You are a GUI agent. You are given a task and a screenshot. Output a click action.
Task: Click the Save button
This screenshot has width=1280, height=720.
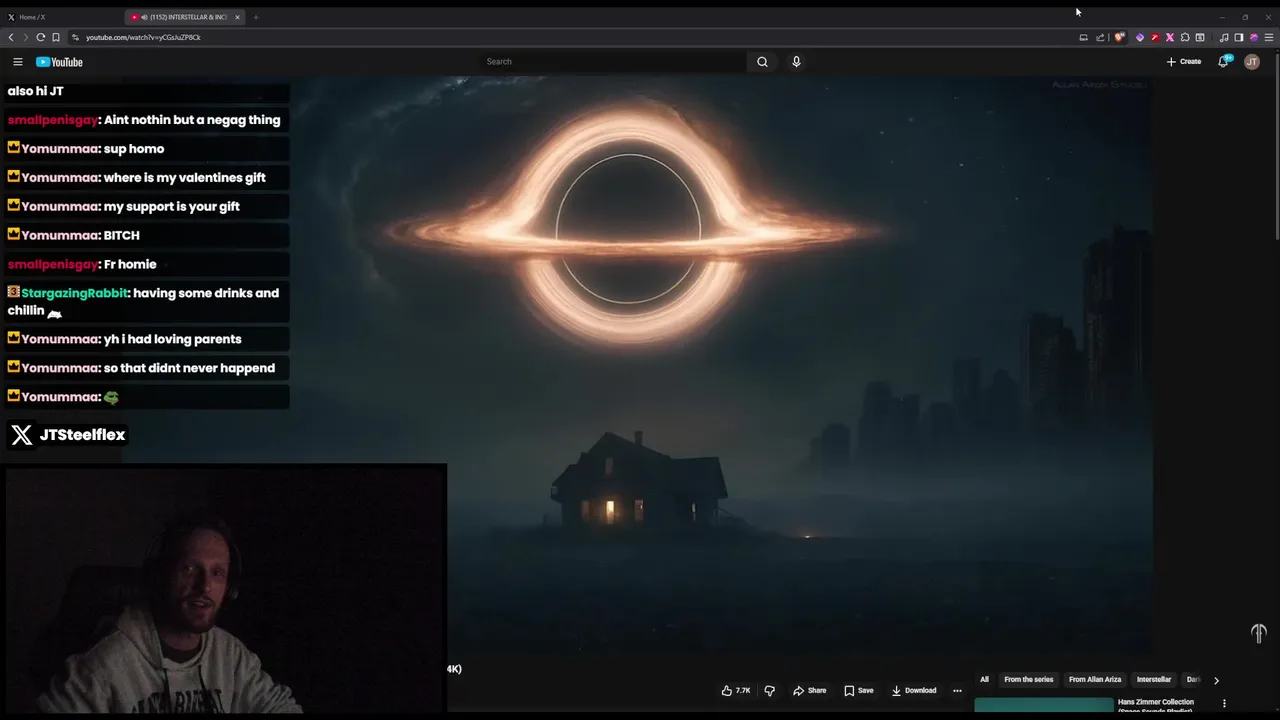pos(859,690)
